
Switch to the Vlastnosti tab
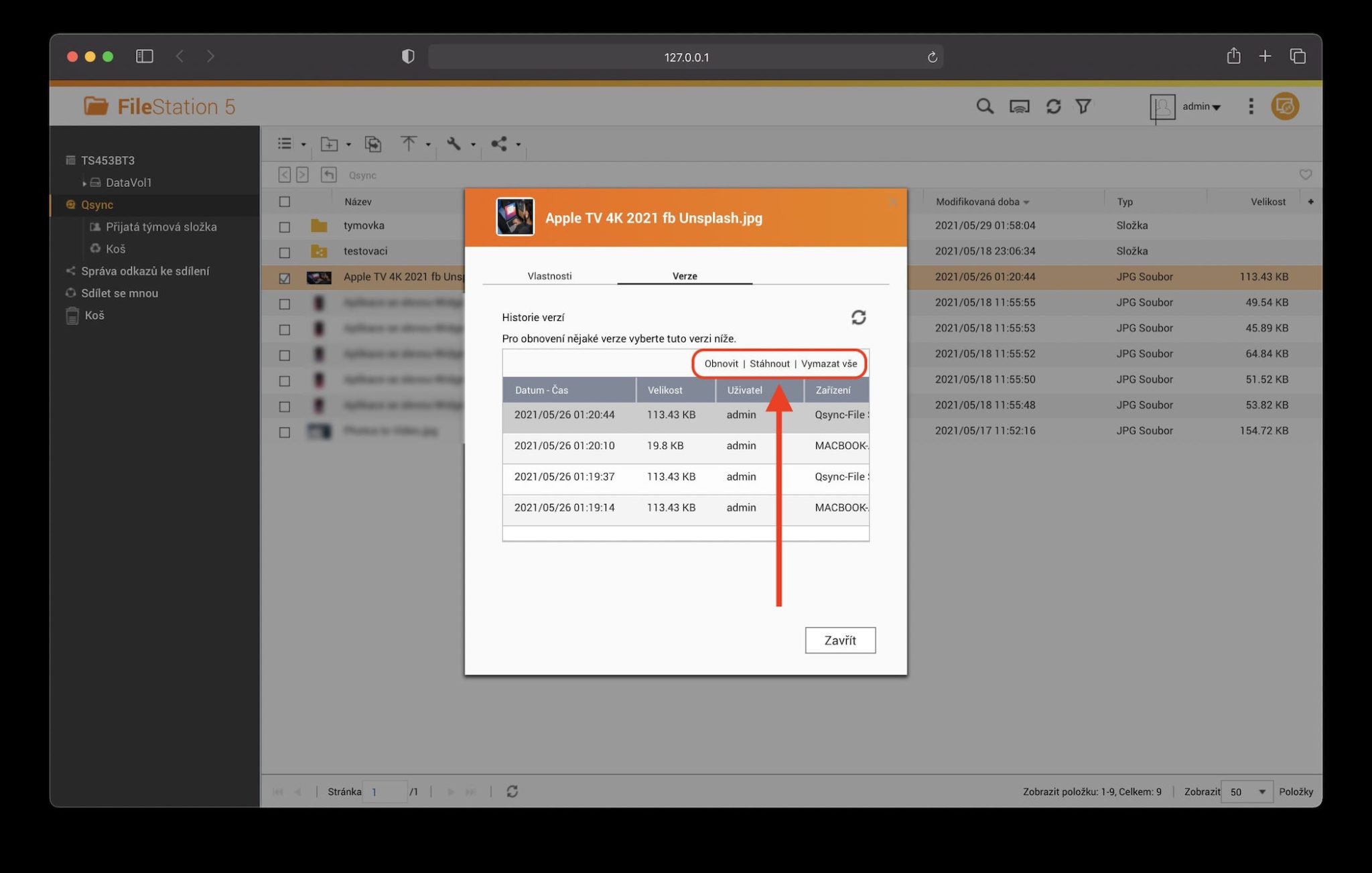[549, 275]
